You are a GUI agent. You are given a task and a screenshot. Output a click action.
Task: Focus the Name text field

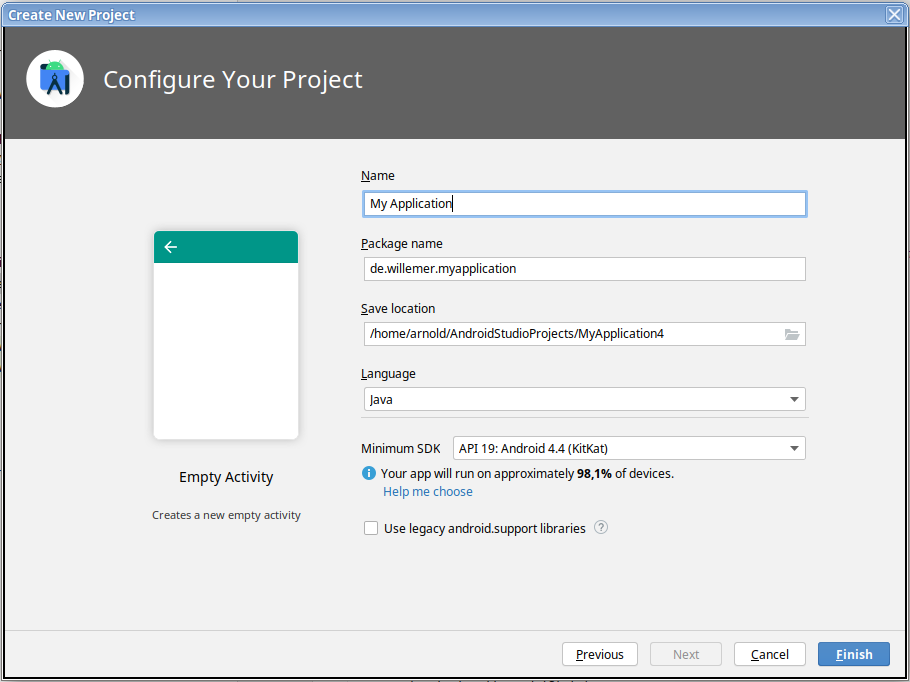pos(584,204)
